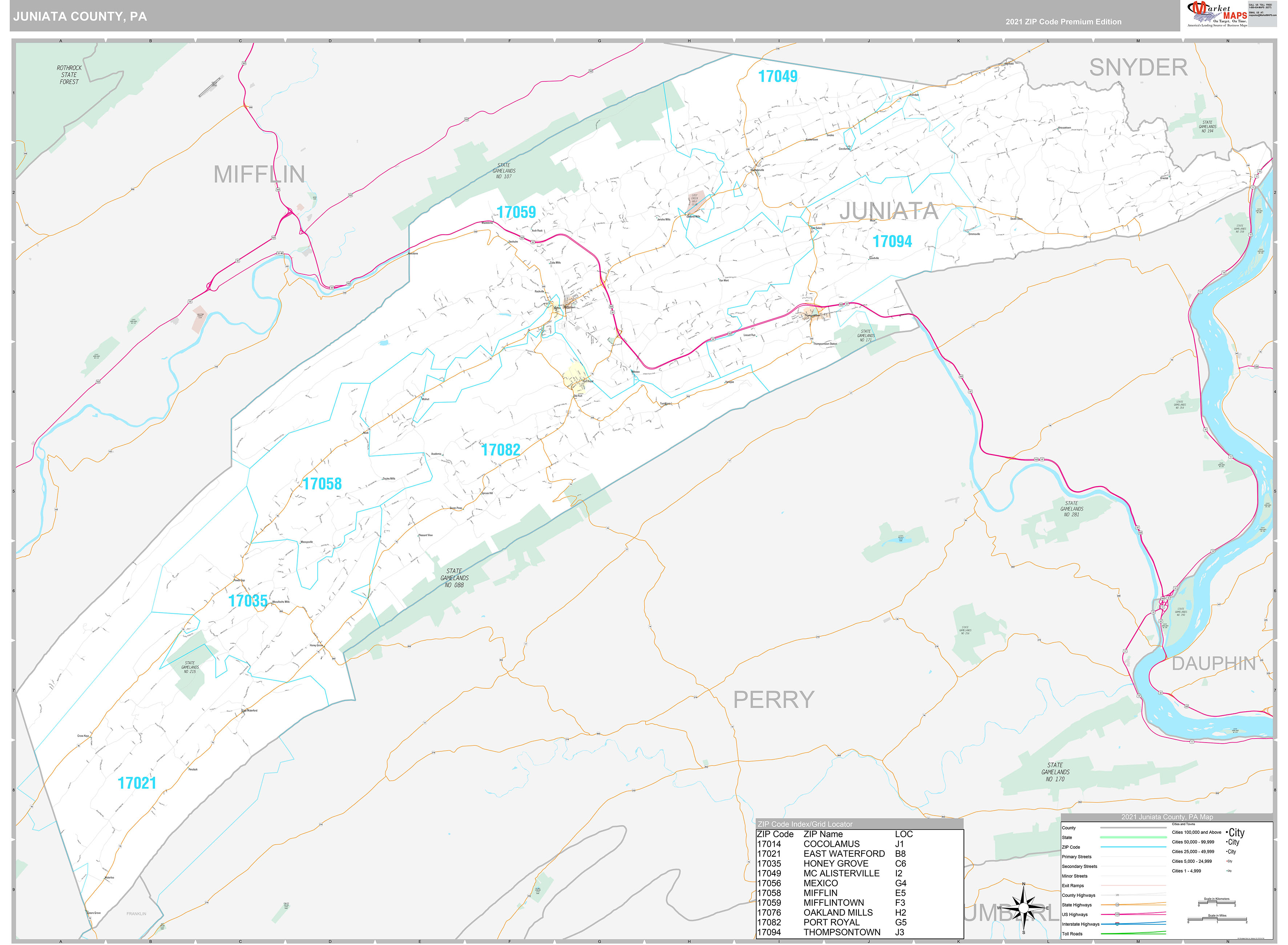Click 'STATE GAMELANDS NO 281' label
The height and width of the screenshot is (945, 1288).
pyautogui.click(x=1071, y=509)
